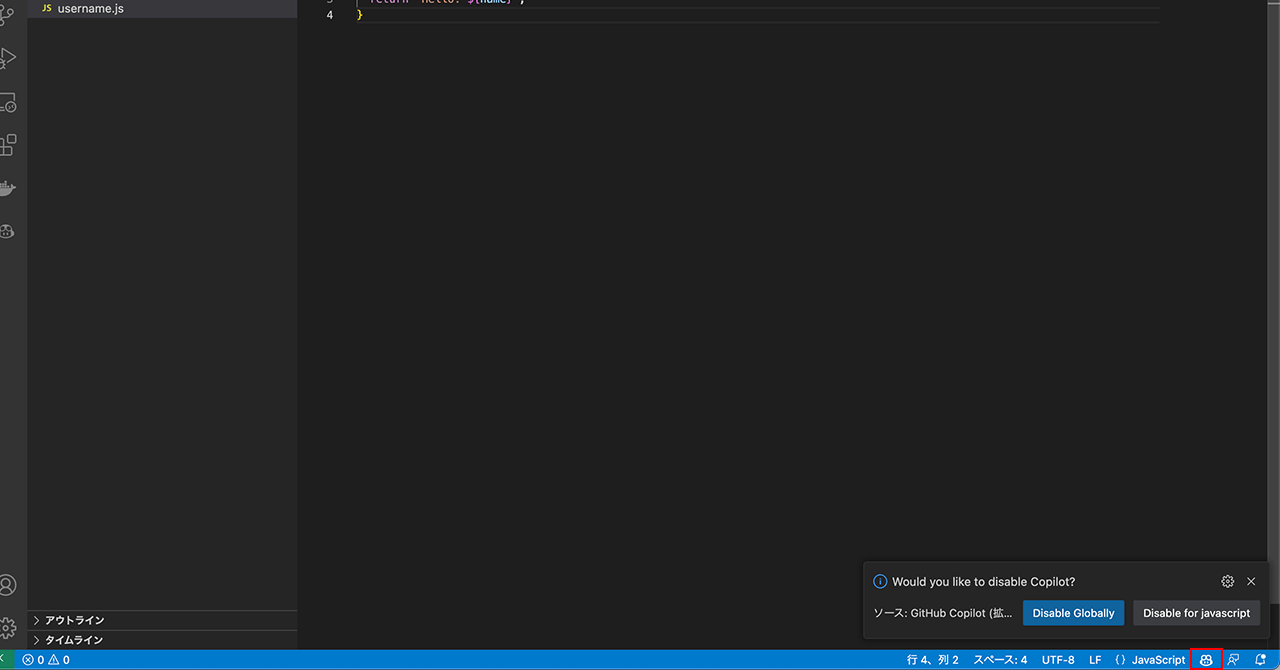
Task: Open notification settings gear in Copilot prompt
Action: [1228, 581]
